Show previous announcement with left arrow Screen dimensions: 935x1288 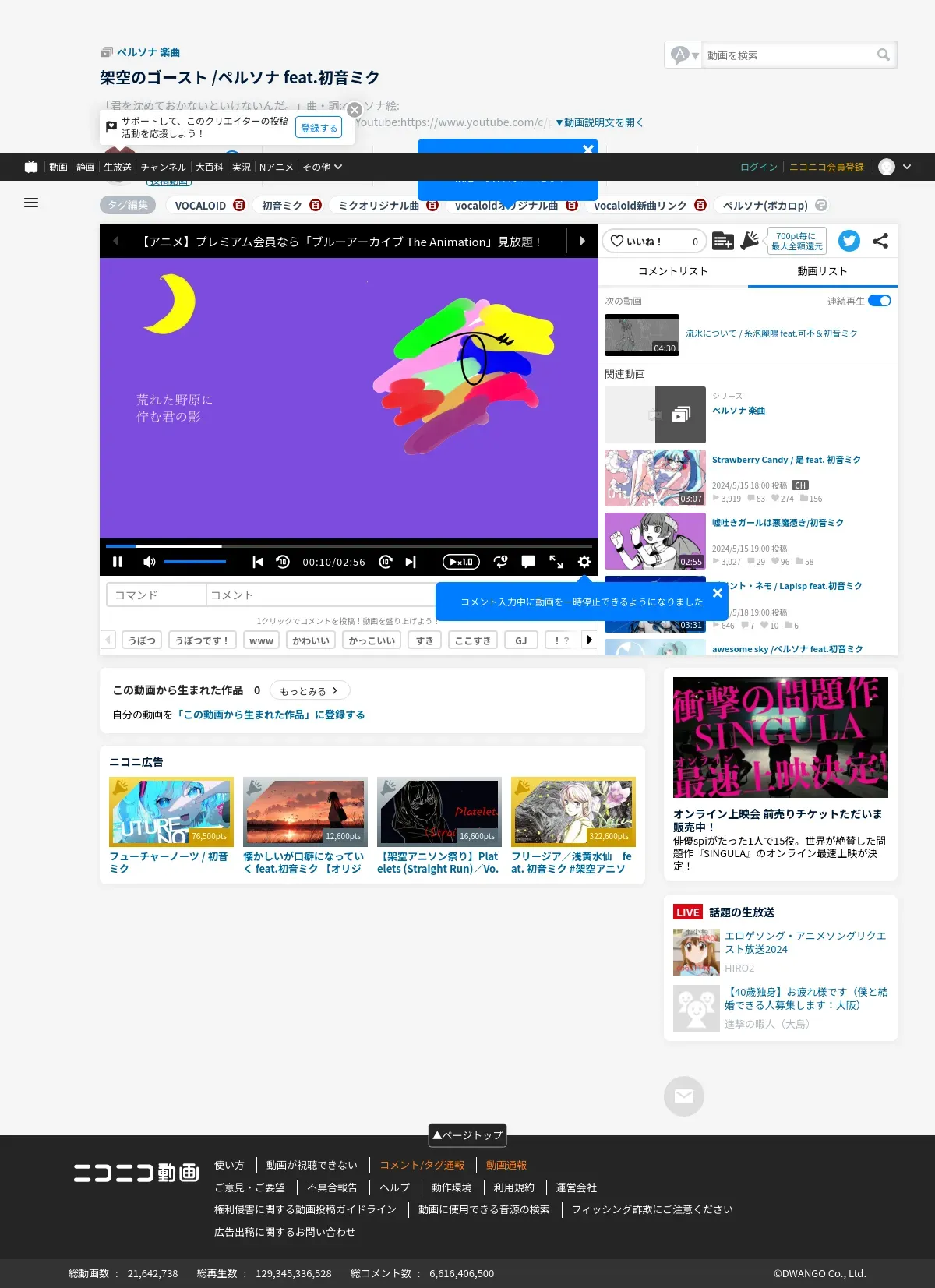pyautogui.click(x=115, y=242)
